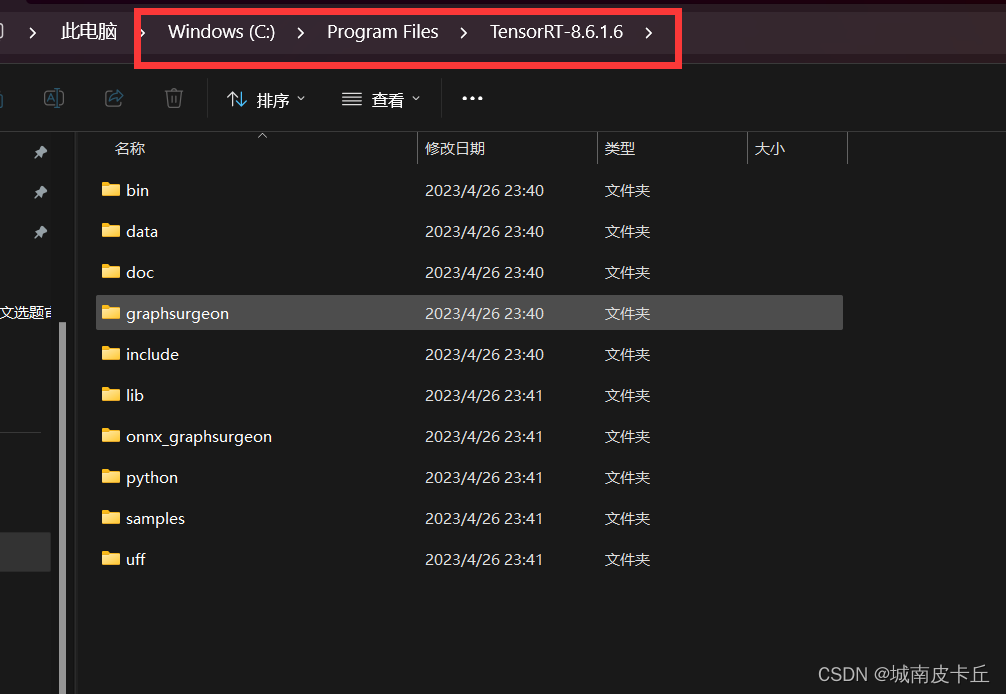The height and width of the screenshot is (694, 1006).
Task: Click the middle sidebar pin icon
Action: tap(40, 192)
